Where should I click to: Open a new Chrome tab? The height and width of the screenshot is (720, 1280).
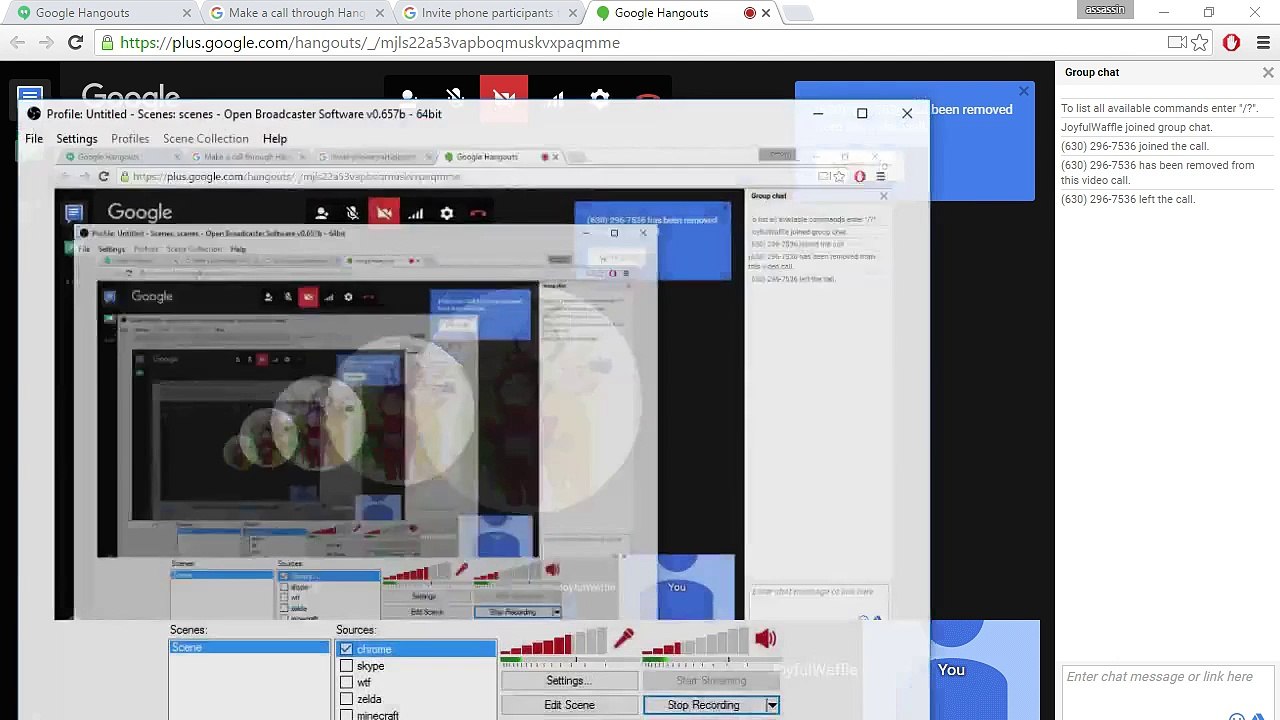pyautogui.click(x=797, y=13)
